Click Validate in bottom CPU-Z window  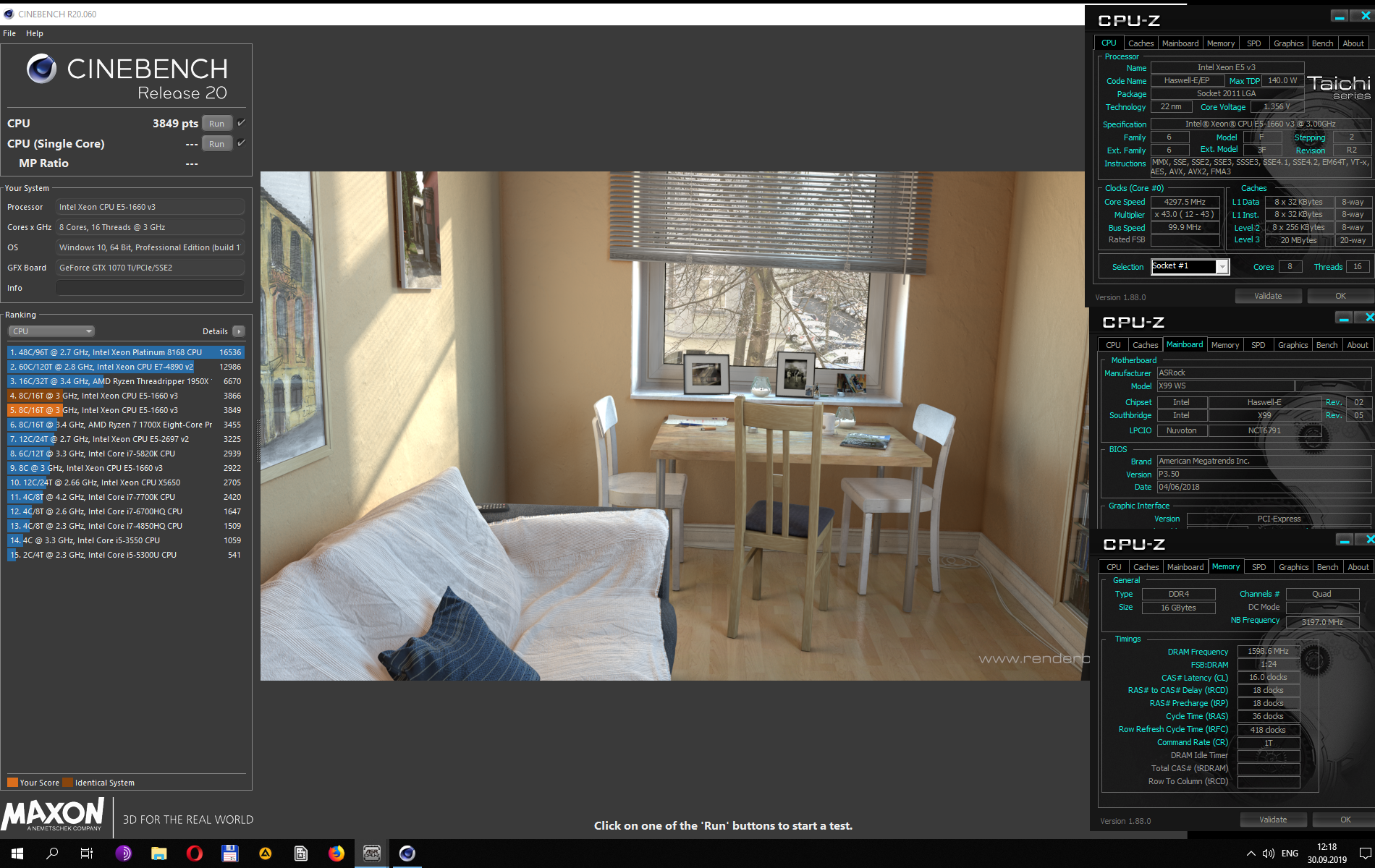(1273, 820)
